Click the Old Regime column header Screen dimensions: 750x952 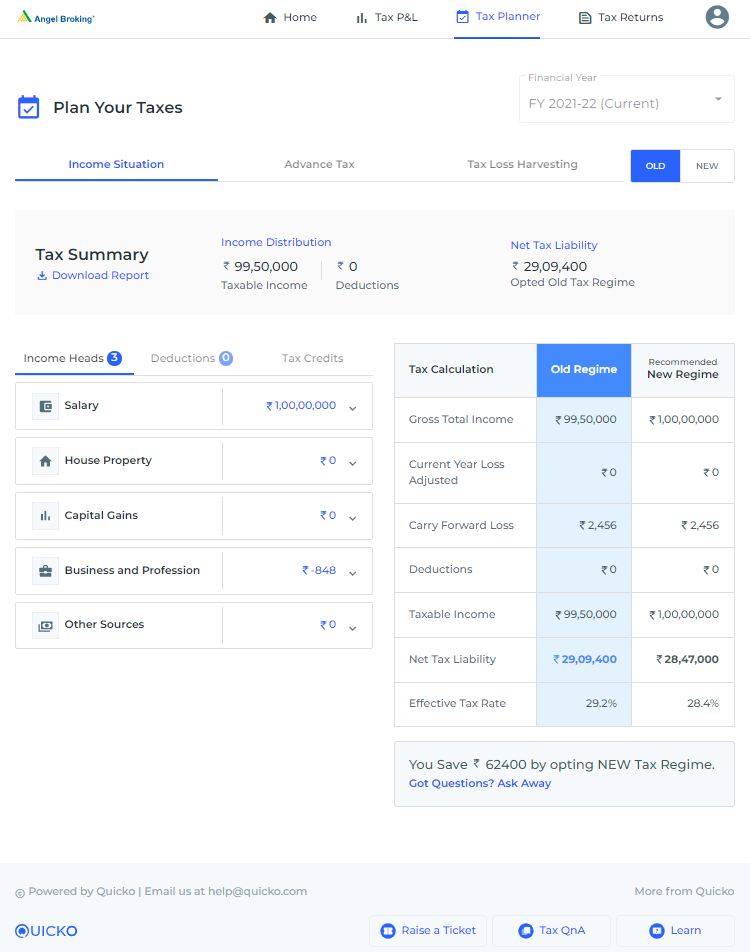584,370
